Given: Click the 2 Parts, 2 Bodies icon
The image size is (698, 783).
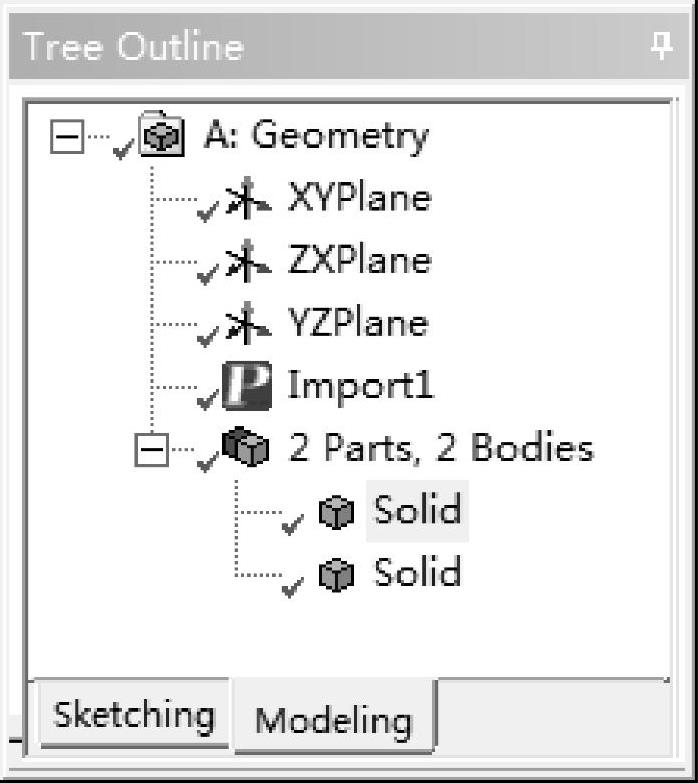Looking at the screenshot, I should pos(247,448).
